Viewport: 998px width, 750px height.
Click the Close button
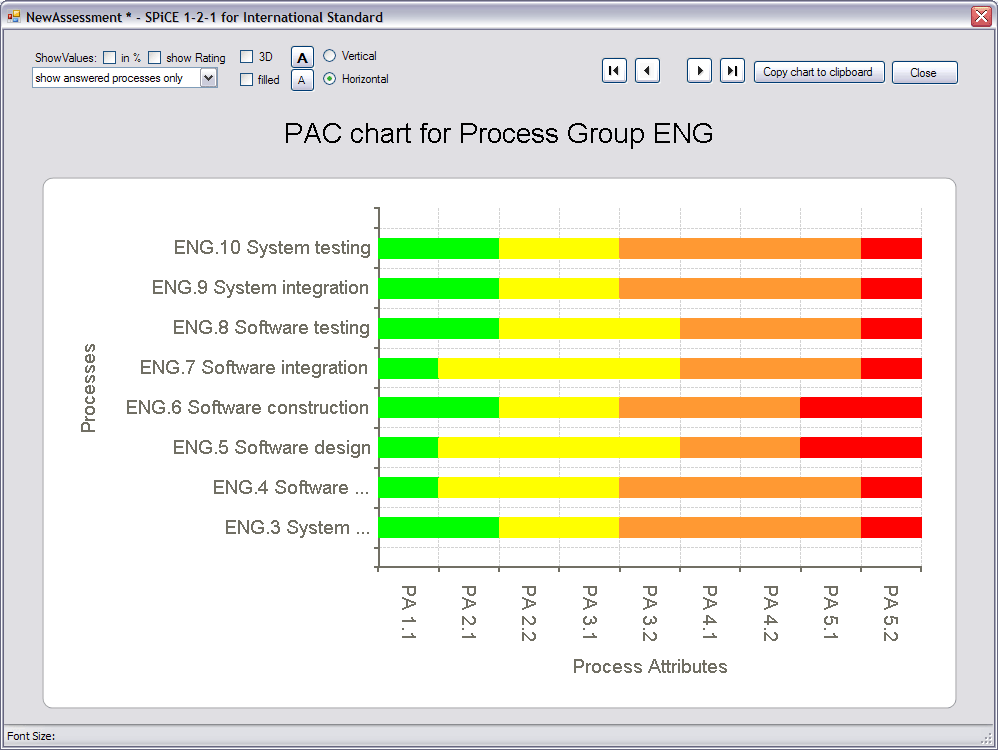click(924, 73)
